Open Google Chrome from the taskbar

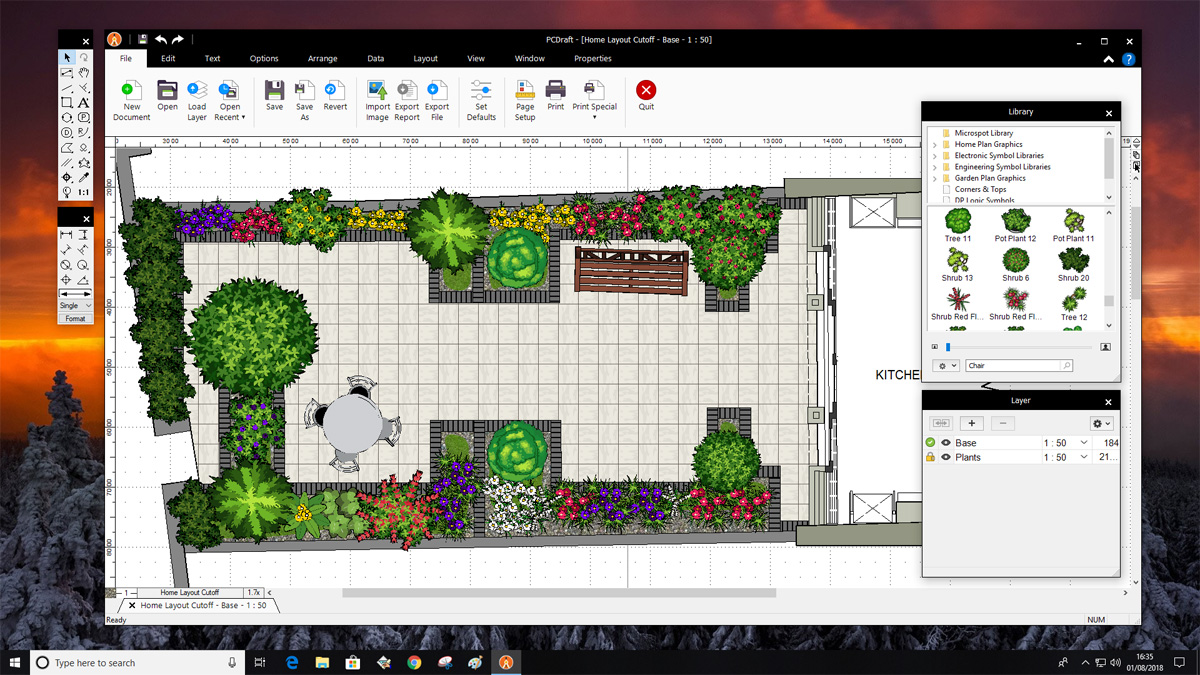coord(414,662)
